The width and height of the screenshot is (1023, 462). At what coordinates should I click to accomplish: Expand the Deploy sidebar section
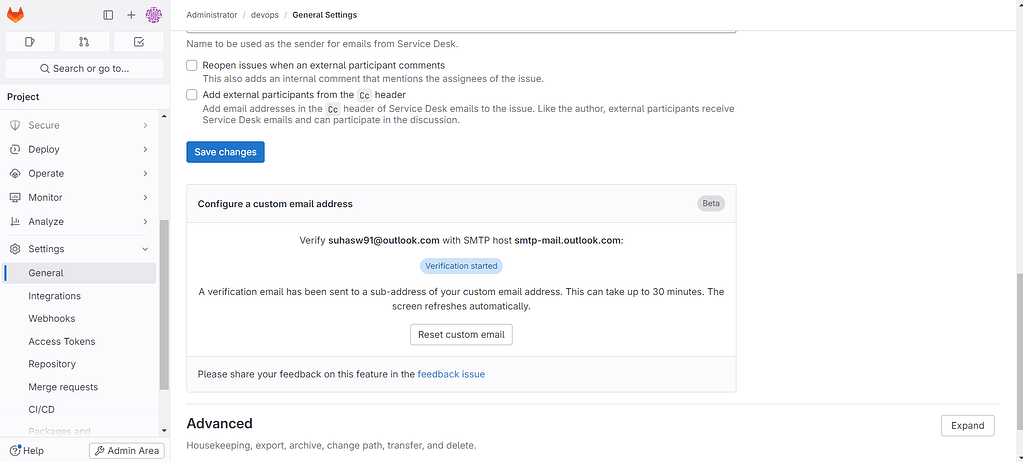coord(80,149)
